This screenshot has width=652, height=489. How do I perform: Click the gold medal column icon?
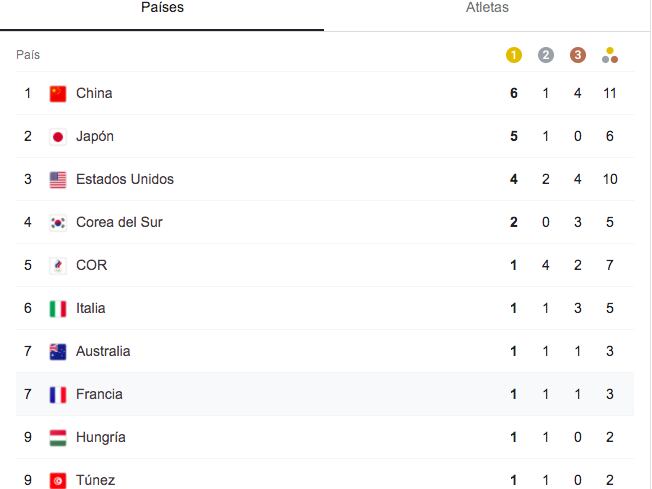[x=514, y=55]
